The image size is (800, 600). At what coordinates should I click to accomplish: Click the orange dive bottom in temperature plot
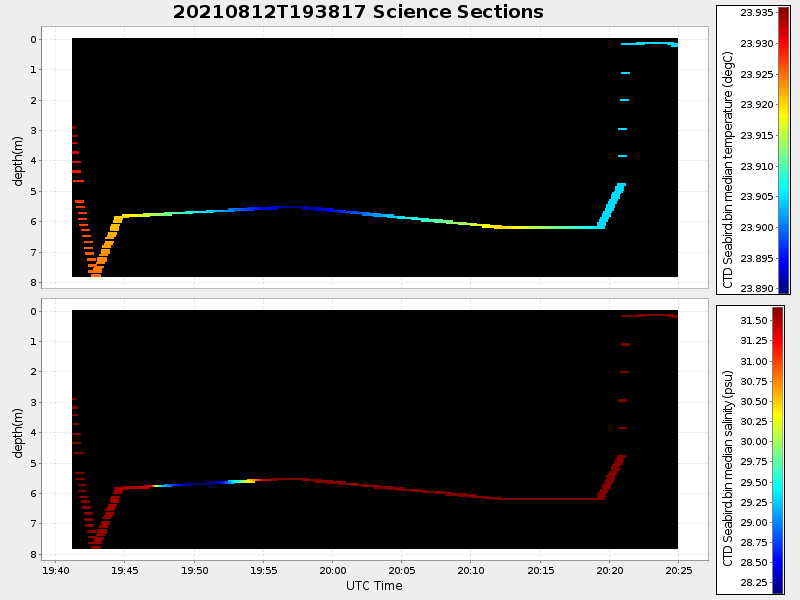pos(96,272)
